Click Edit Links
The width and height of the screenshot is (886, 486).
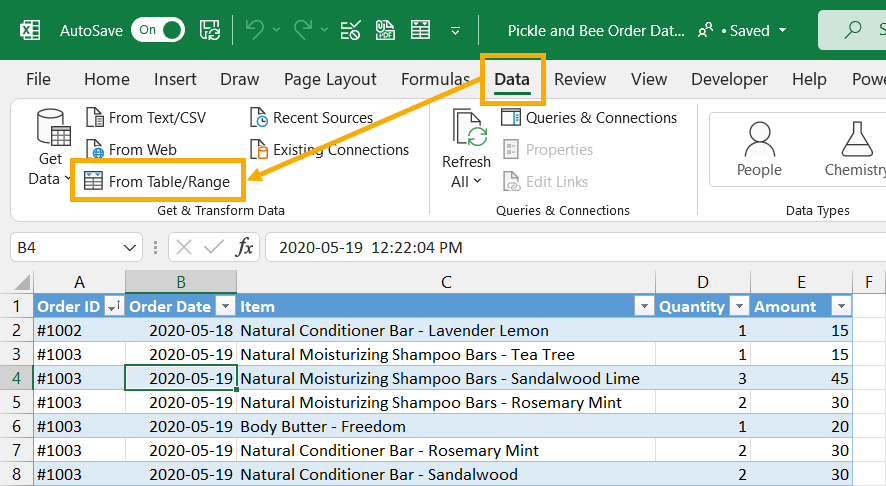point(546,181)
